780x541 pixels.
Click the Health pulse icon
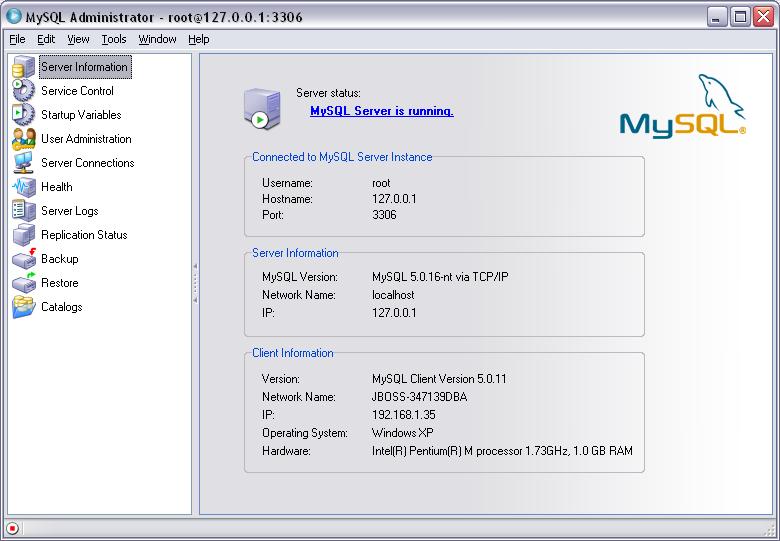[23, 187]
